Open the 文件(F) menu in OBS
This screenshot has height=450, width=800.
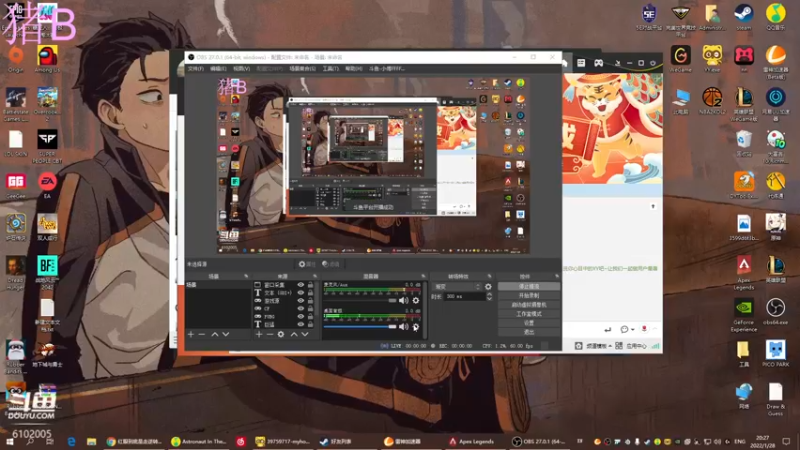coord(196,68)
